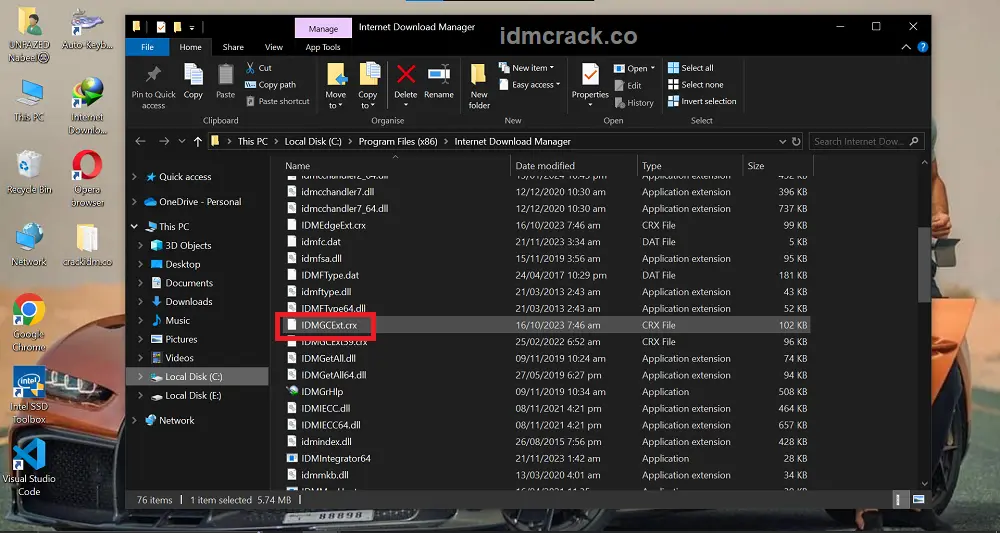Image resolution: width=1000 pixels, height=533 pixels.
Task: Click Select all
Action: click(x=691, y=68)
